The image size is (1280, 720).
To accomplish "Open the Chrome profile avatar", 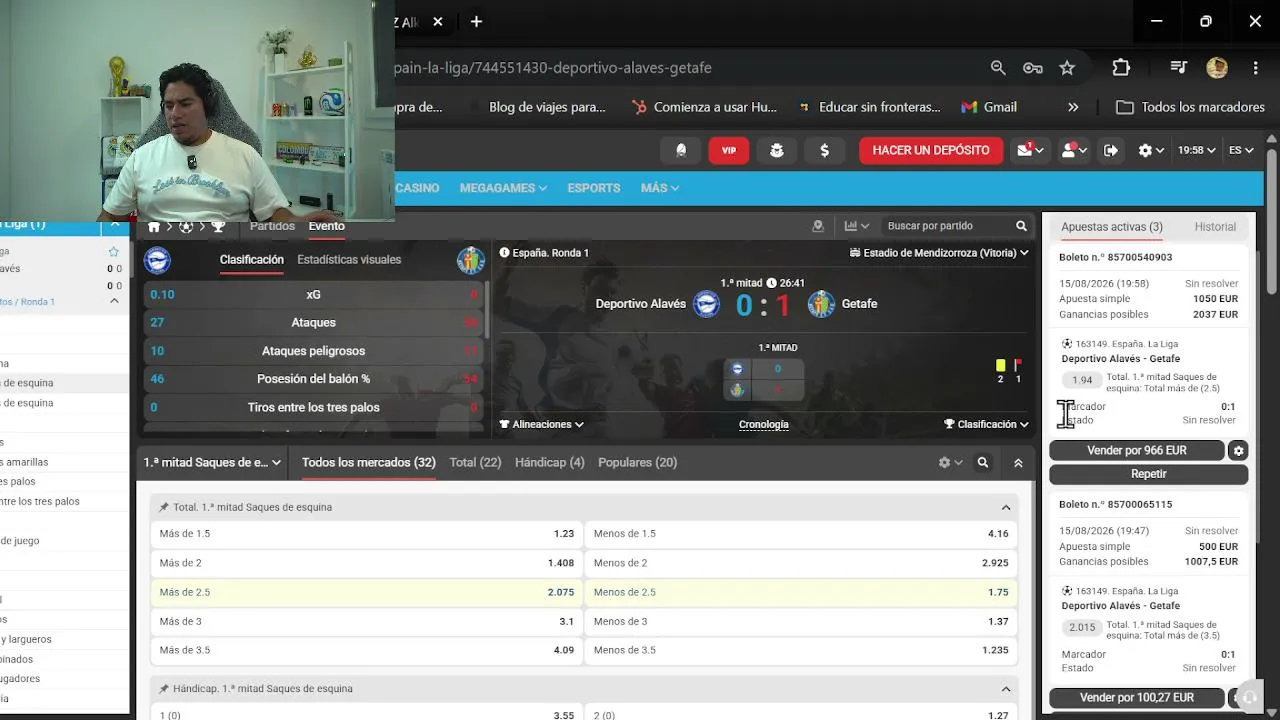I will tap(1217, 68).
